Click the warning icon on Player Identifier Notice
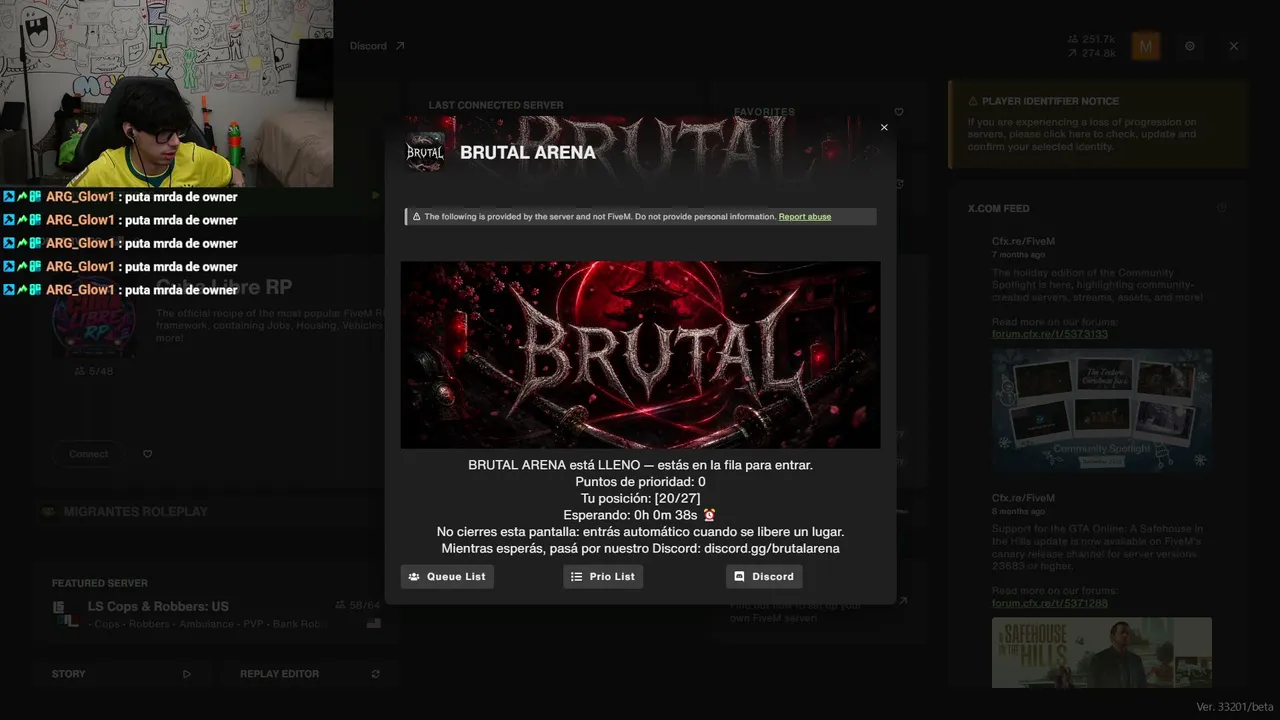1280x720 pixels. (973, 102)
